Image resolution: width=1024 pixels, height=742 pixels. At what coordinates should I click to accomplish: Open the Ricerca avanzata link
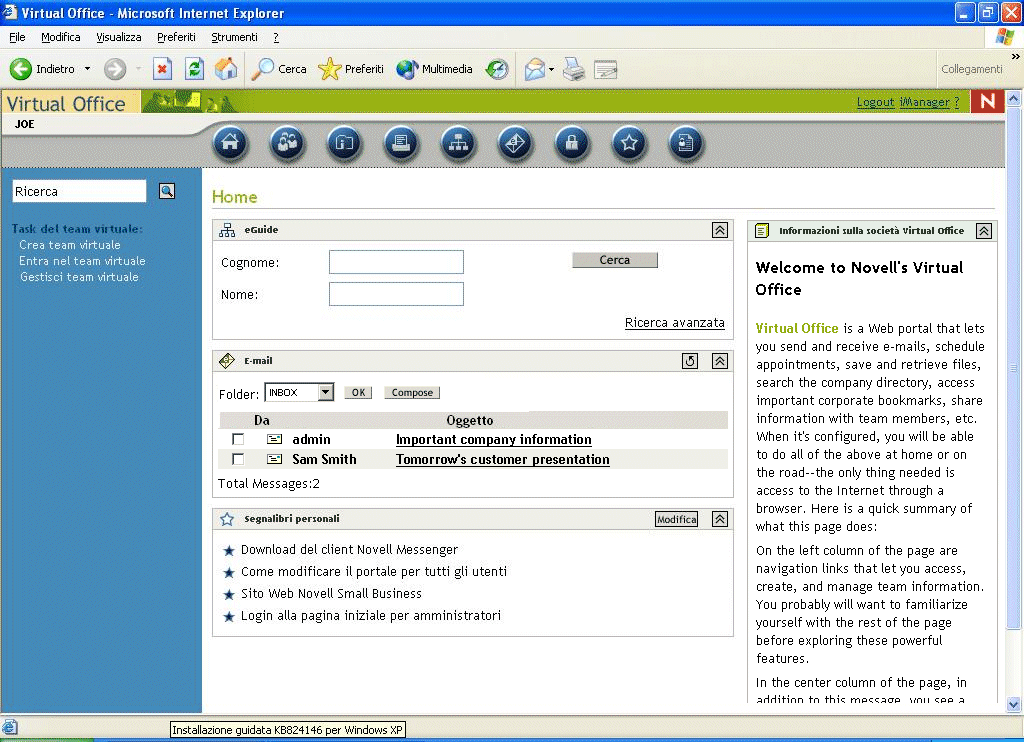pyautogui.click(x=674, y=323)
